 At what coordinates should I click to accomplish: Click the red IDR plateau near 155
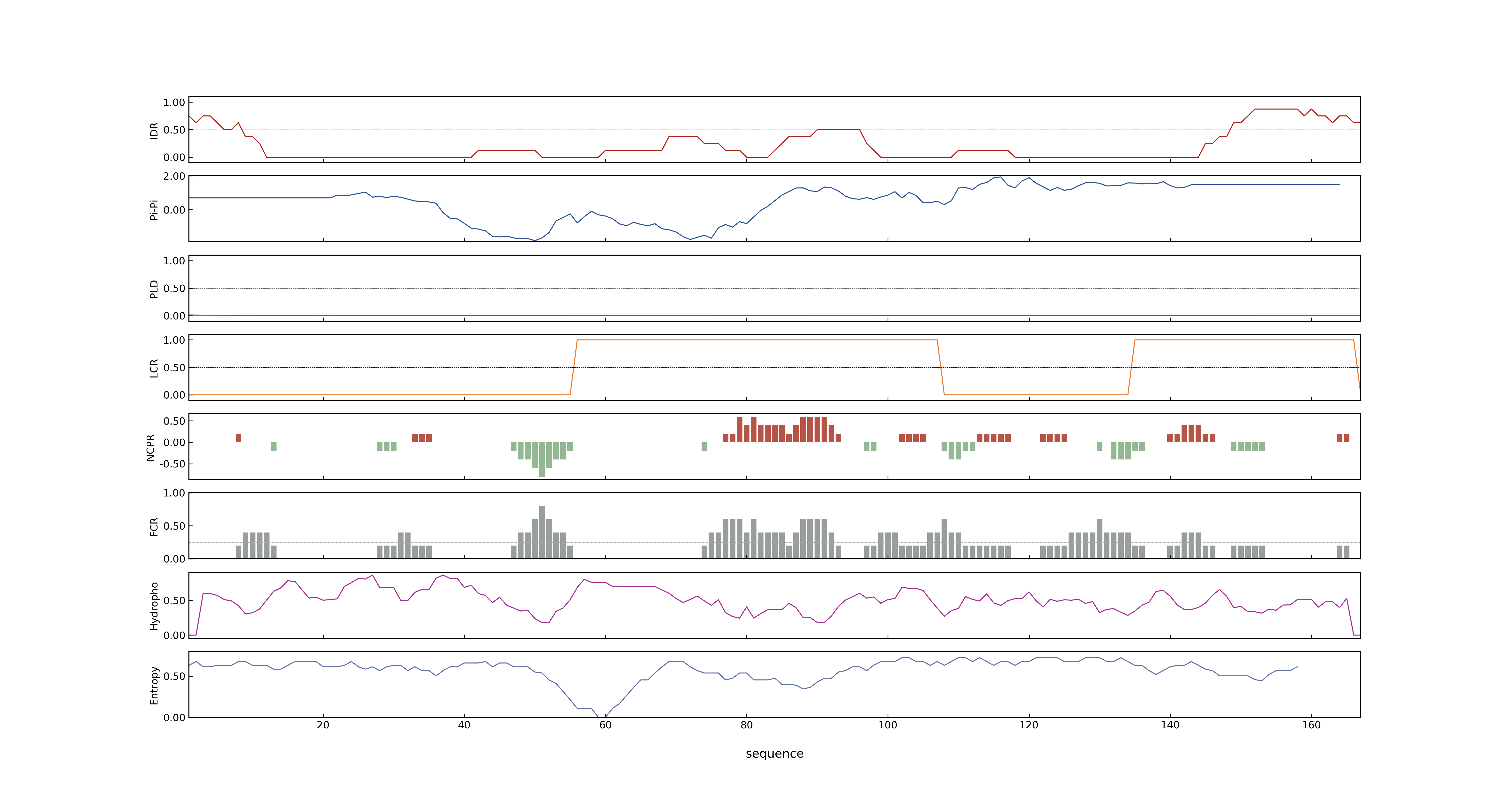coord(1276,109)
